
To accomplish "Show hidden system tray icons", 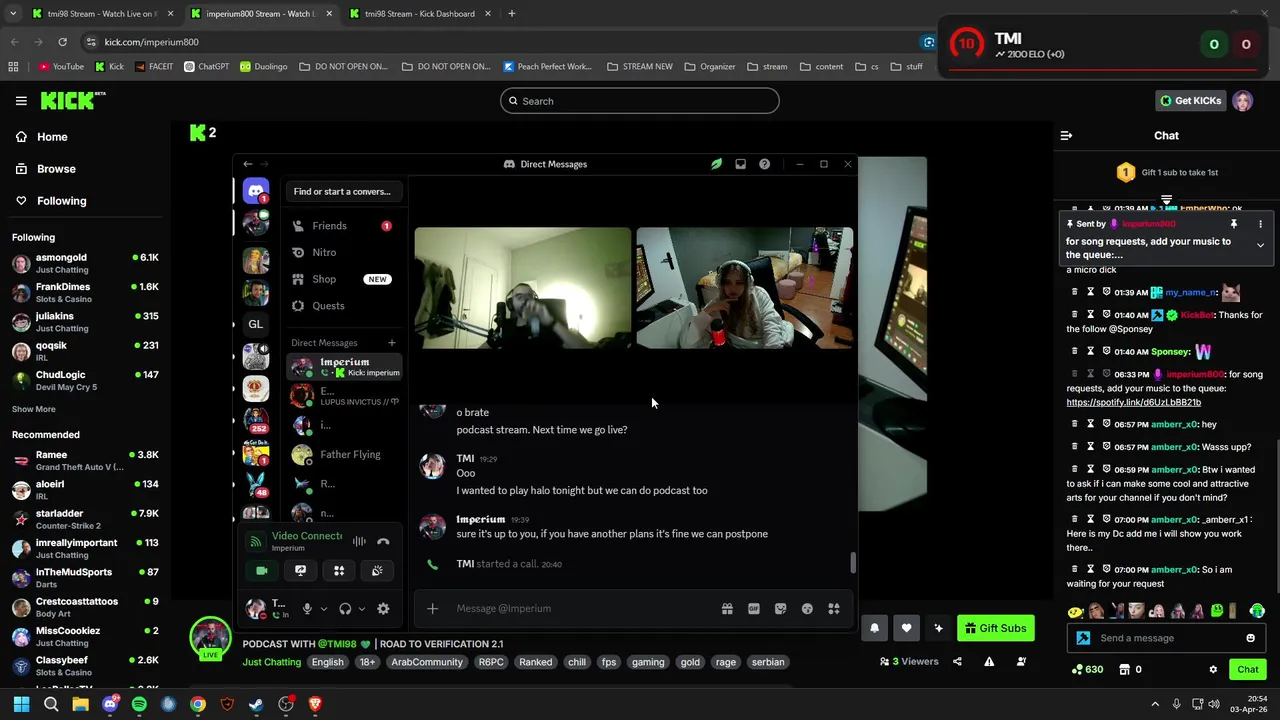I will [x=1155, y=704].
